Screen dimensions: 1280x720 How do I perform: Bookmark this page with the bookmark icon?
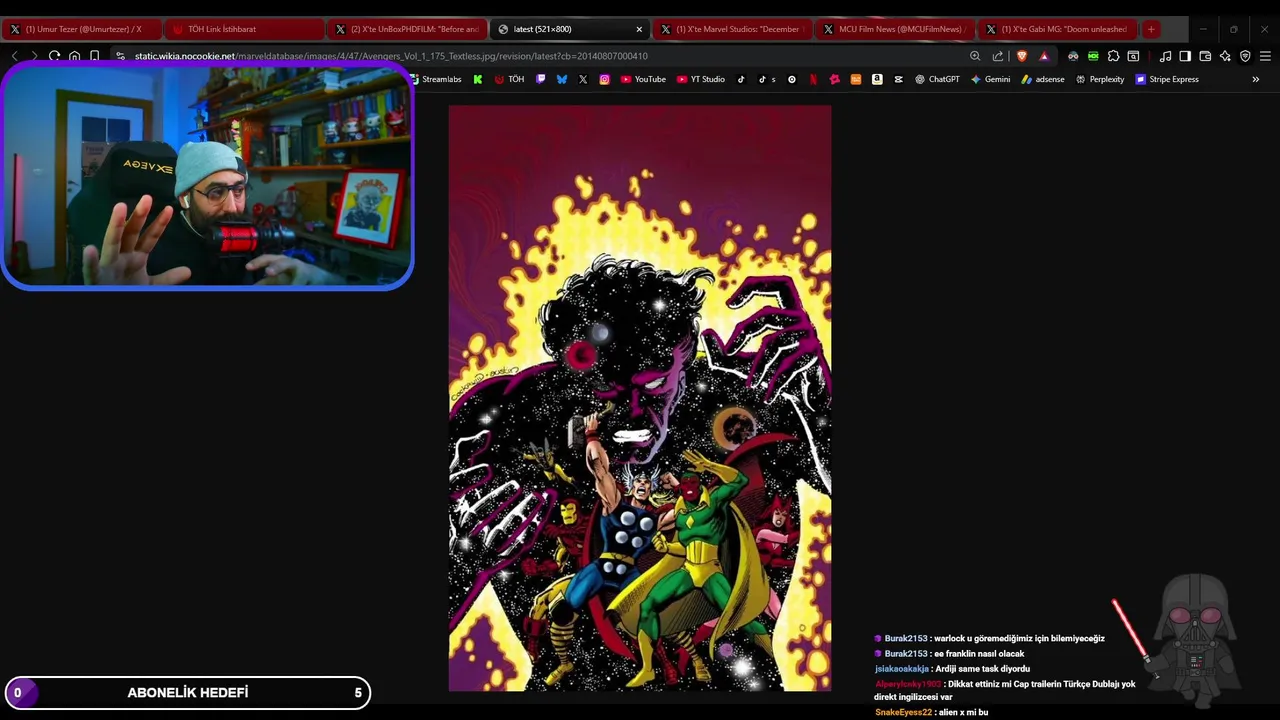click(94, 56)
